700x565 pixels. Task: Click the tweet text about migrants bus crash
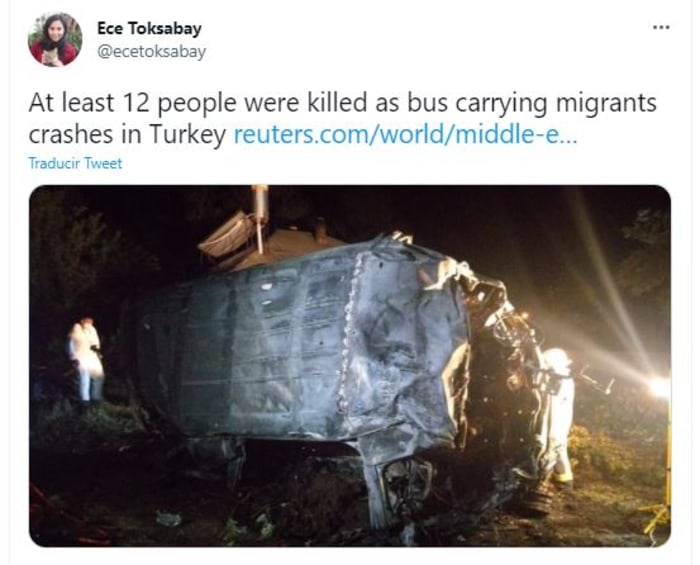pyautogui.click(x=342, y=118)
